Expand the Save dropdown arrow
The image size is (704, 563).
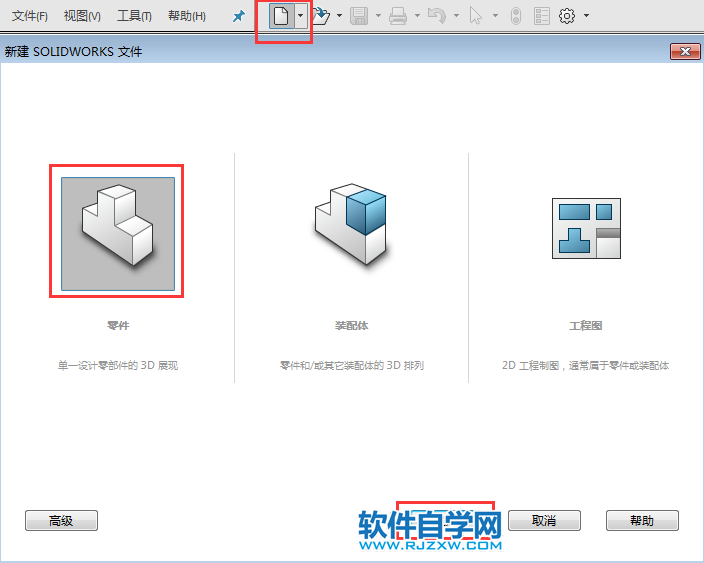(378, 16)
